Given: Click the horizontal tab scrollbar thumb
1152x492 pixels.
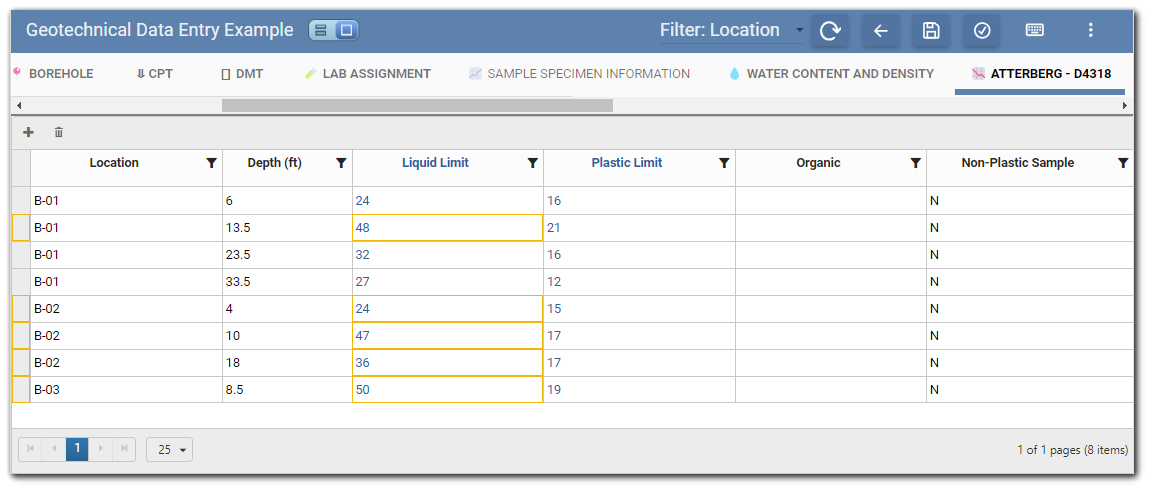Looking at the screenshot, I should [416, 105].
